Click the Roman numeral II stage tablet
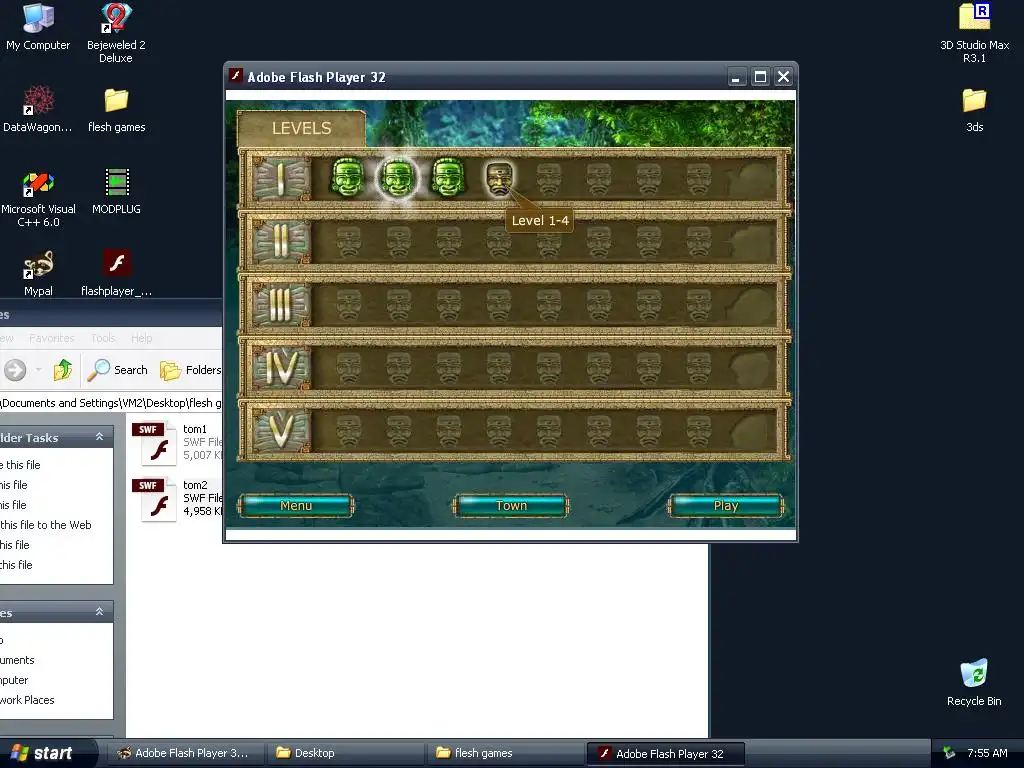 point(280,241)
